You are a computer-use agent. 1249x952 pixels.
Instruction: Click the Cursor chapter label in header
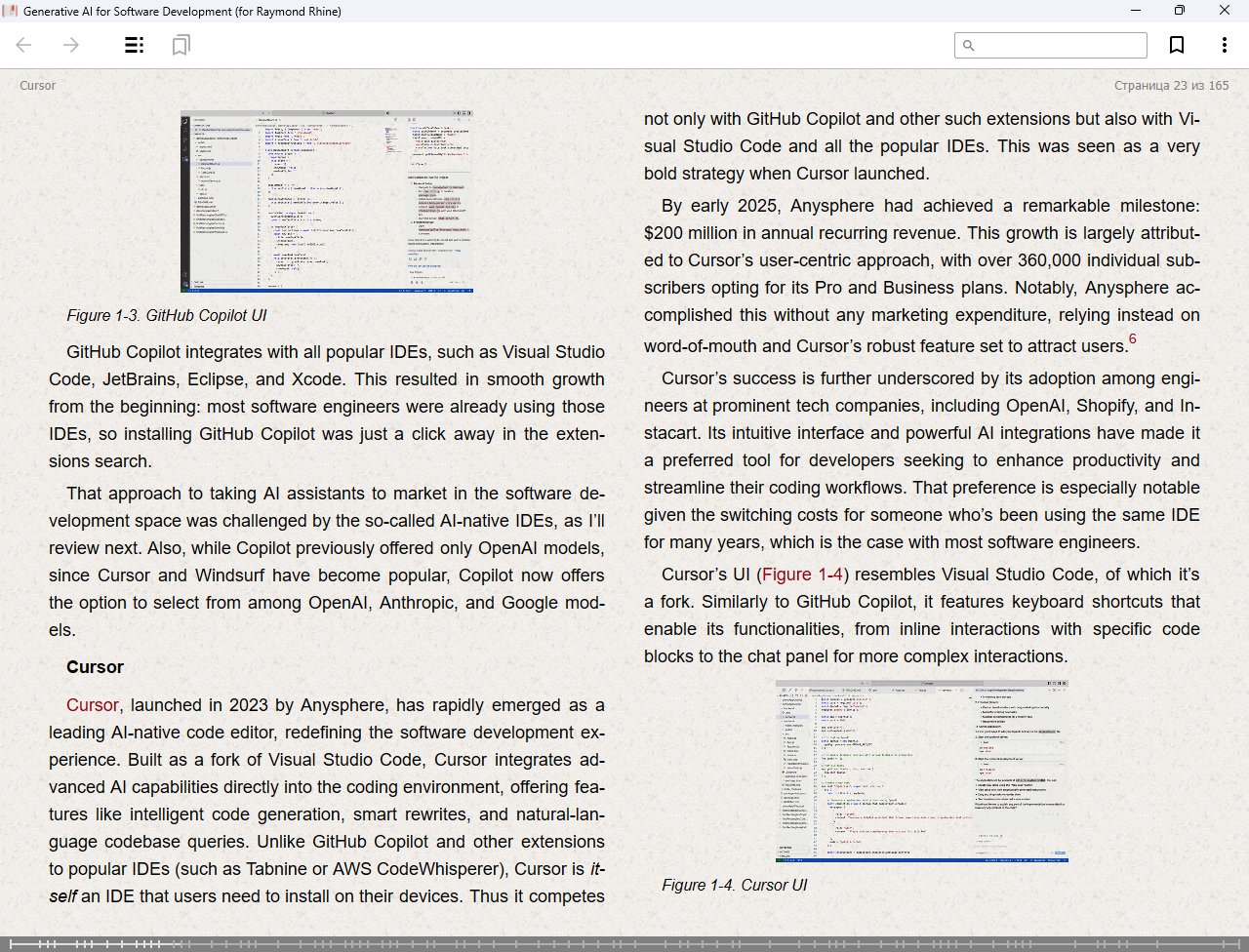click(x=38, y=86)
